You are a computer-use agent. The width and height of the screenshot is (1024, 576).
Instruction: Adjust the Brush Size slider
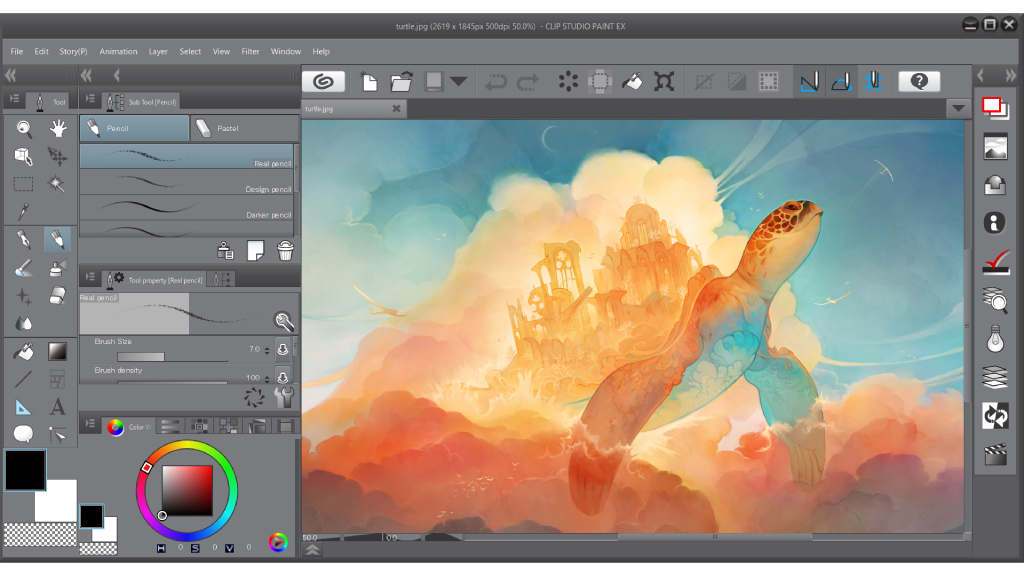tap(172, 356)
